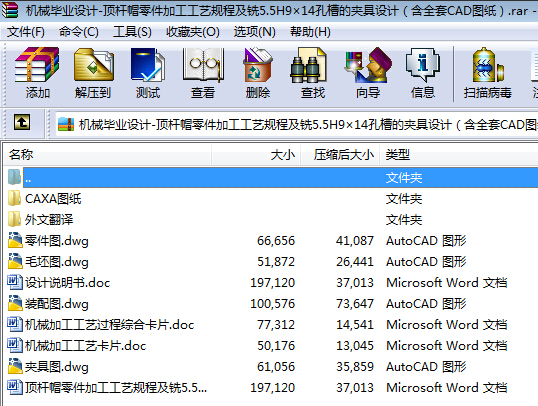Click the 机械加工工艺卡片.doc Word icon
Image resolution: width=538 pixels, height=406 pixels.
click(x=15, y=345)
